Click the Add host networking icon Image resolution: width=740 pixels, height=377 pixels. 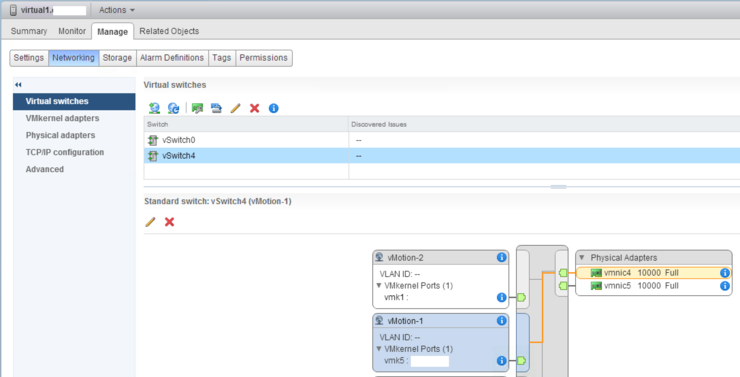click(154, 108)
